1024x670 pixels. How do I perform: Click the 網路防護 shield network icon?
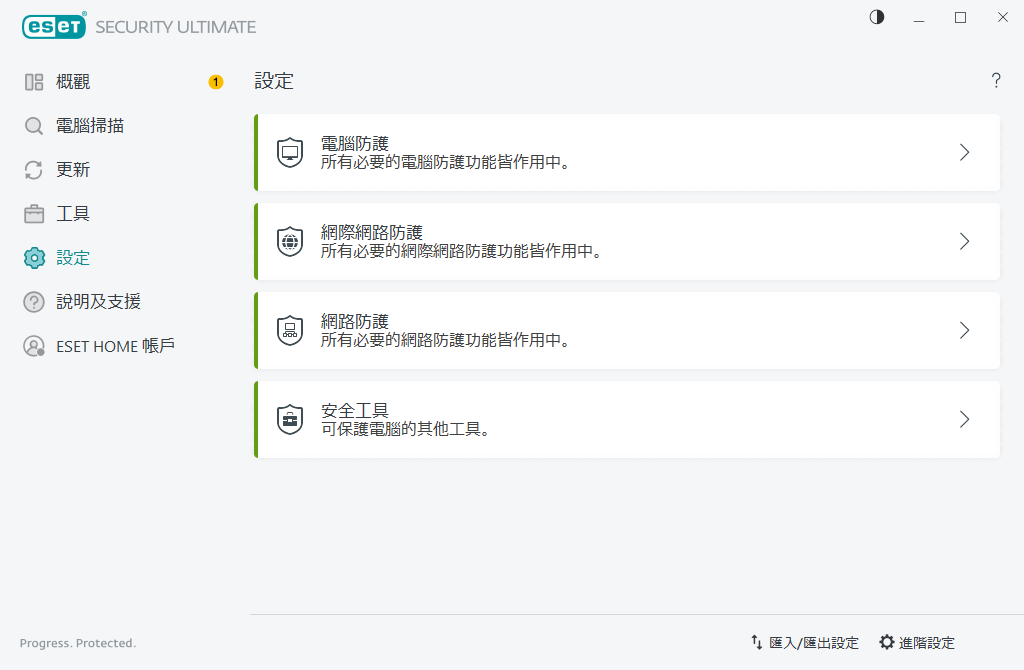click(x=290, y=330)
